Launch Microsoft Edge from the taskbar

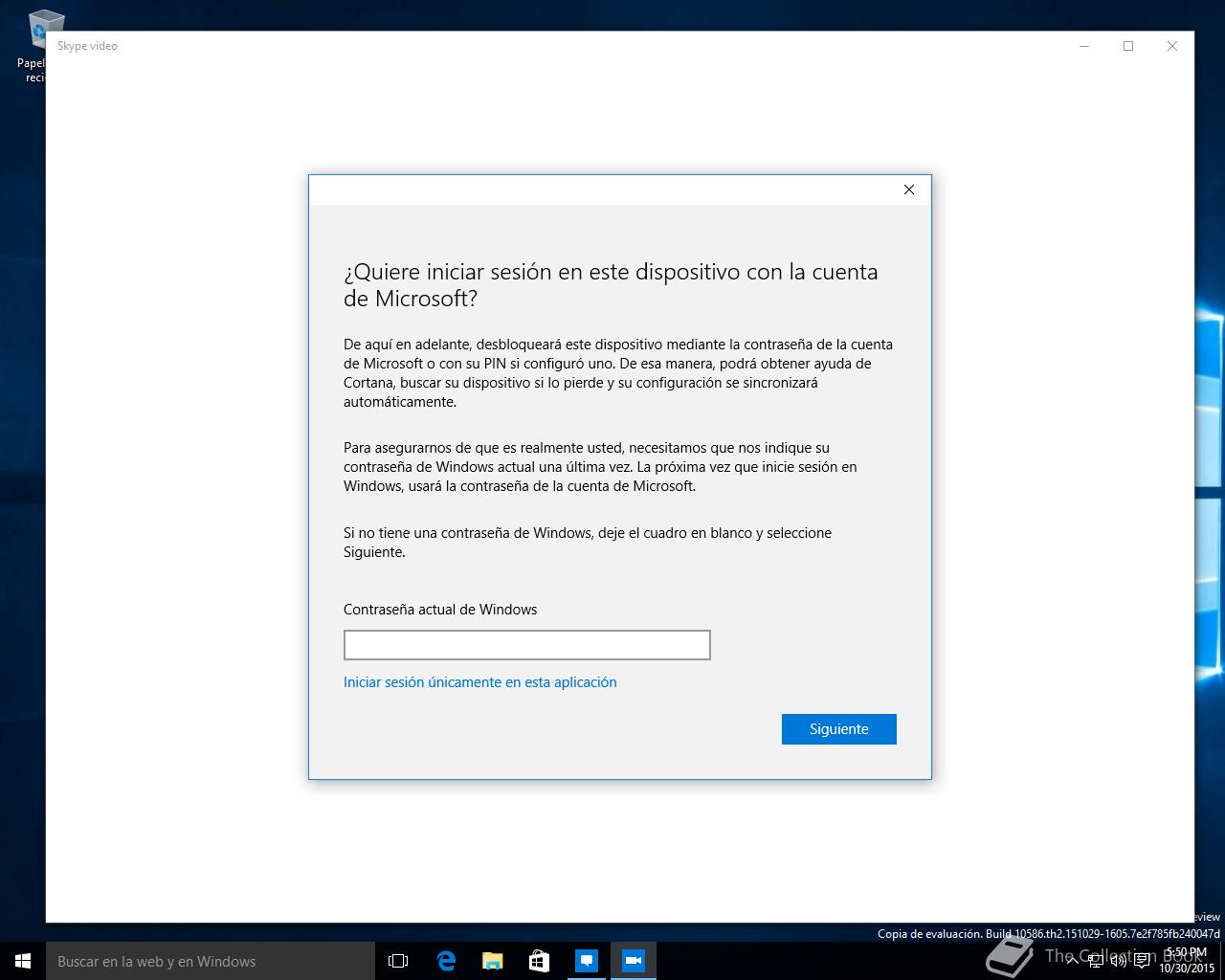(445, 961)
